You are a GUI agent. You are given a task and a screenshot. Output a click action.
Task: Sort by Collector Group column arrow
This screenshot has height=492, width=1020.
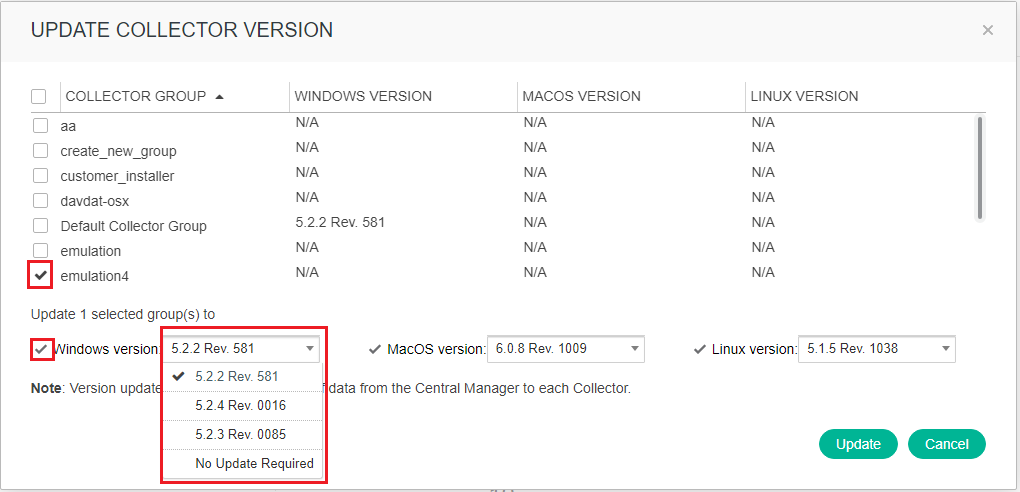point(219,97)
